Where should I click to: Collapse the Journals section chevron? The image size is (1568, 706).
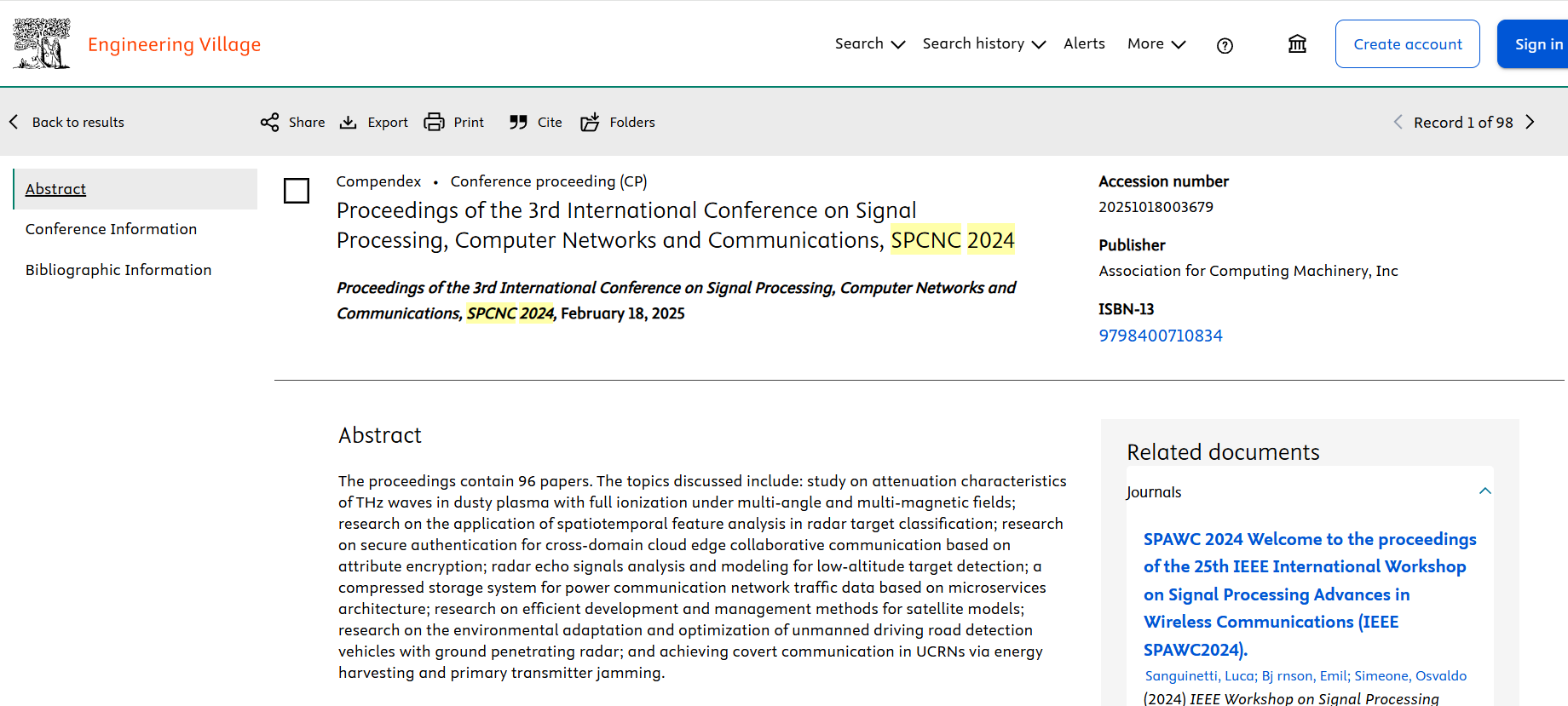coord(1484,491)
